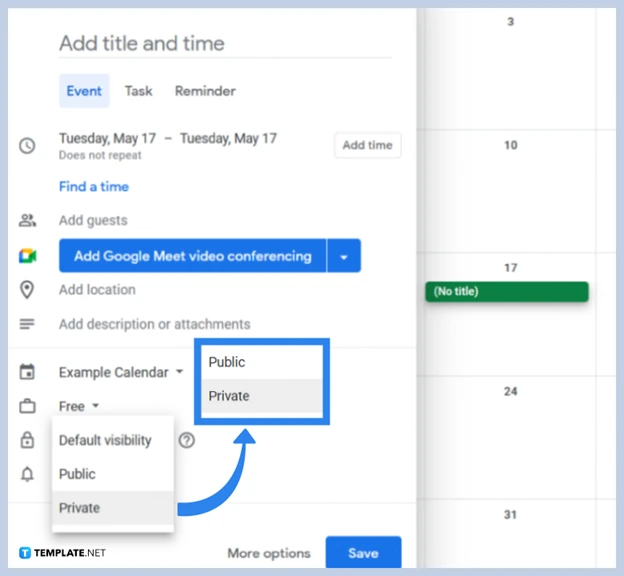This screenshot has width=624, height=576.
Task: Click the lock visibility icon
Action: 27,440
